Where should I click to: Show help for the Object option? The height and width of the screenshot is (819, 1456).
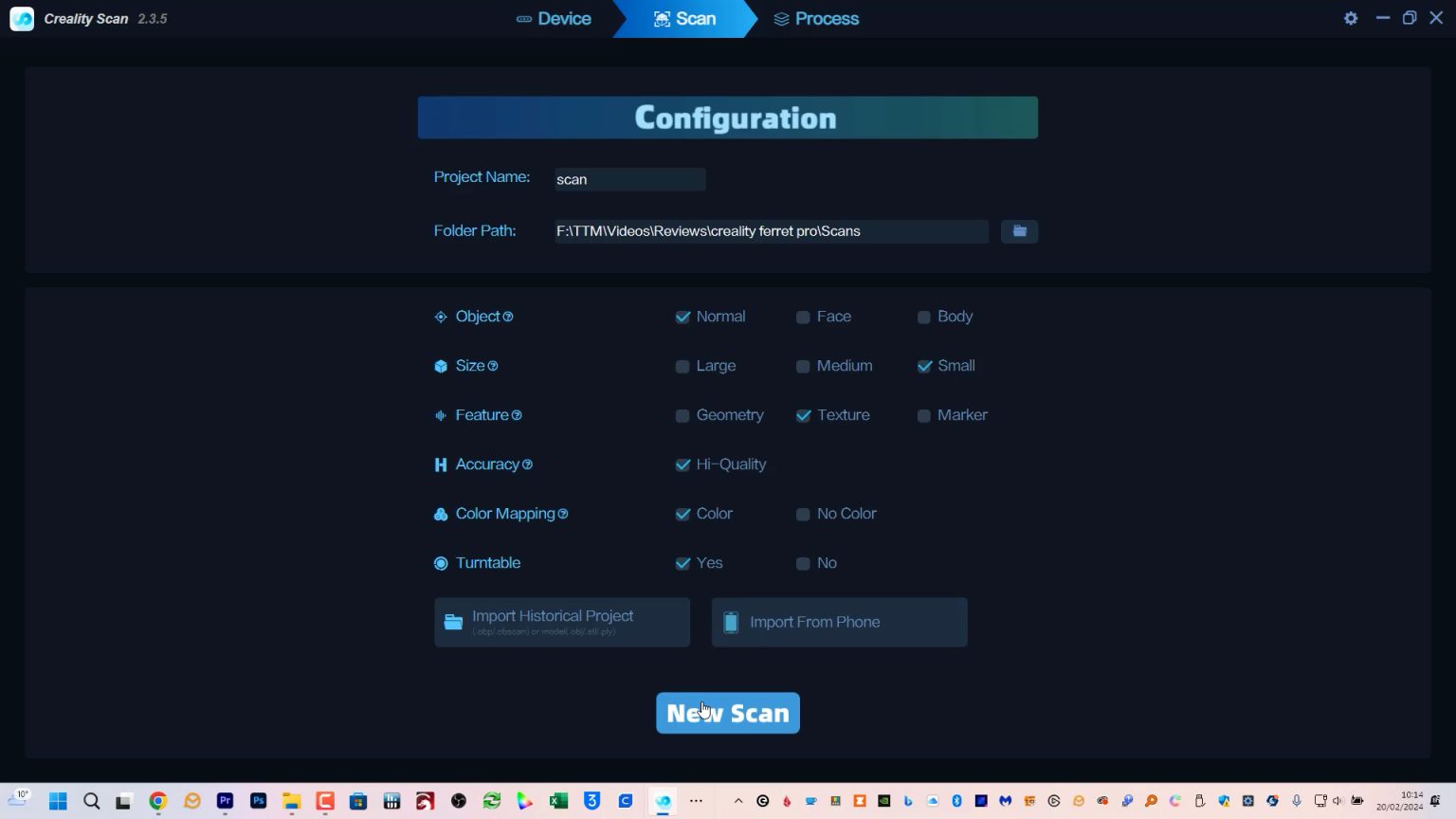point(508,317)
